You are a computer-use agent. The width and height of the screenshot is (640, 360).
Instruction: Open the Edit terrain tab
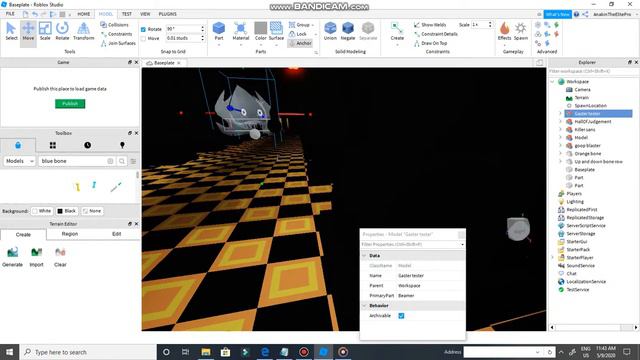[x=116, y=234]
